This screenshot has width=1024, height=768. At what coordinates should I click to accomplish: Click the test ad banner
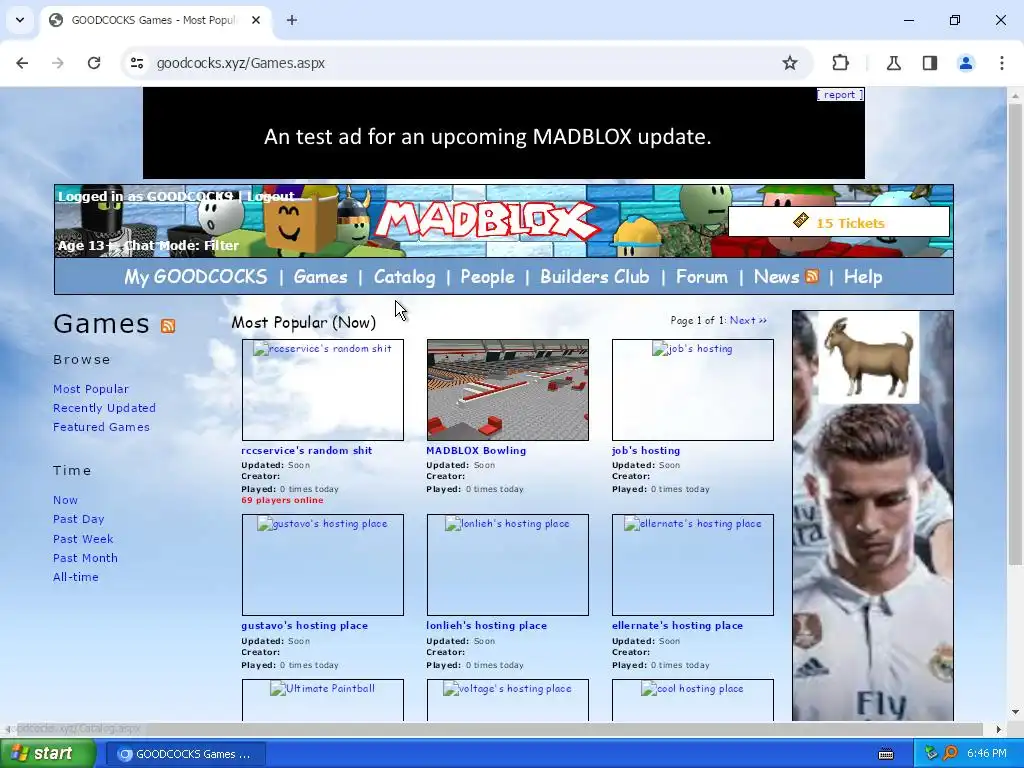[504, 133]
